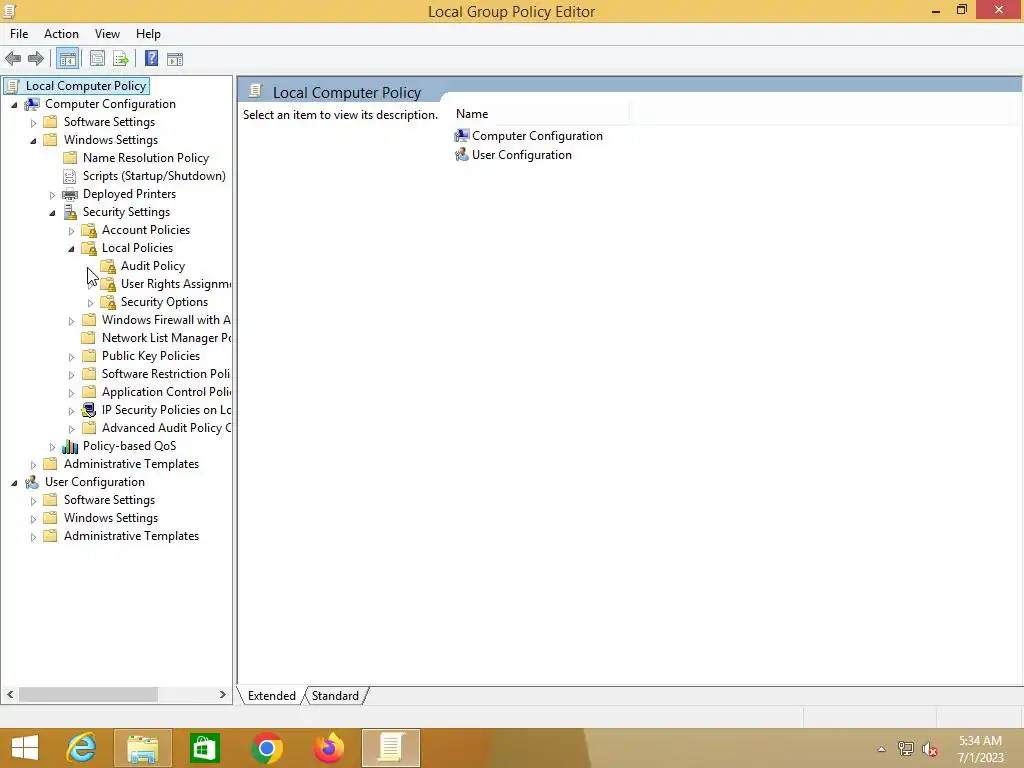Viewport: 1024px width, 768px height.
Task: Go back using the toolbar Back arrow
Action: [x=13, y=59]
